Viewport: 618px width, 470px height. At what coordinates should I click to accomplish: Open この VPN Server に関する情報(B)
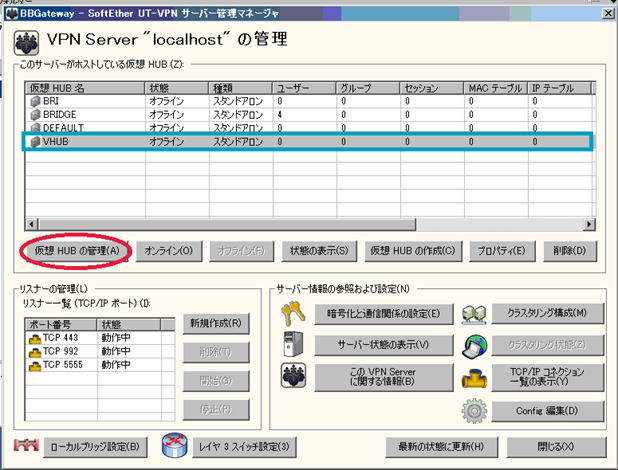pos(384,377)
